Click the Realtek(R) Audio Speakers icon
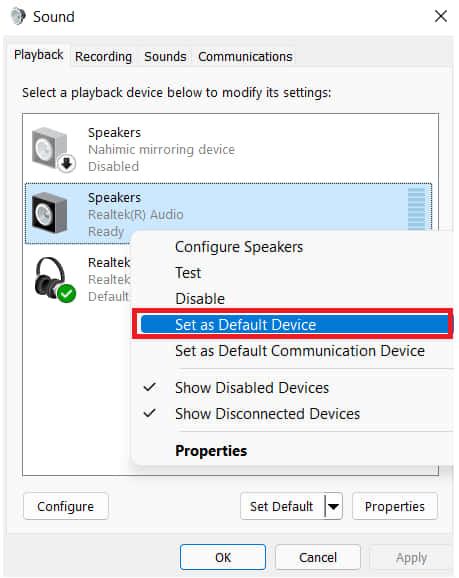 point(50,213)
